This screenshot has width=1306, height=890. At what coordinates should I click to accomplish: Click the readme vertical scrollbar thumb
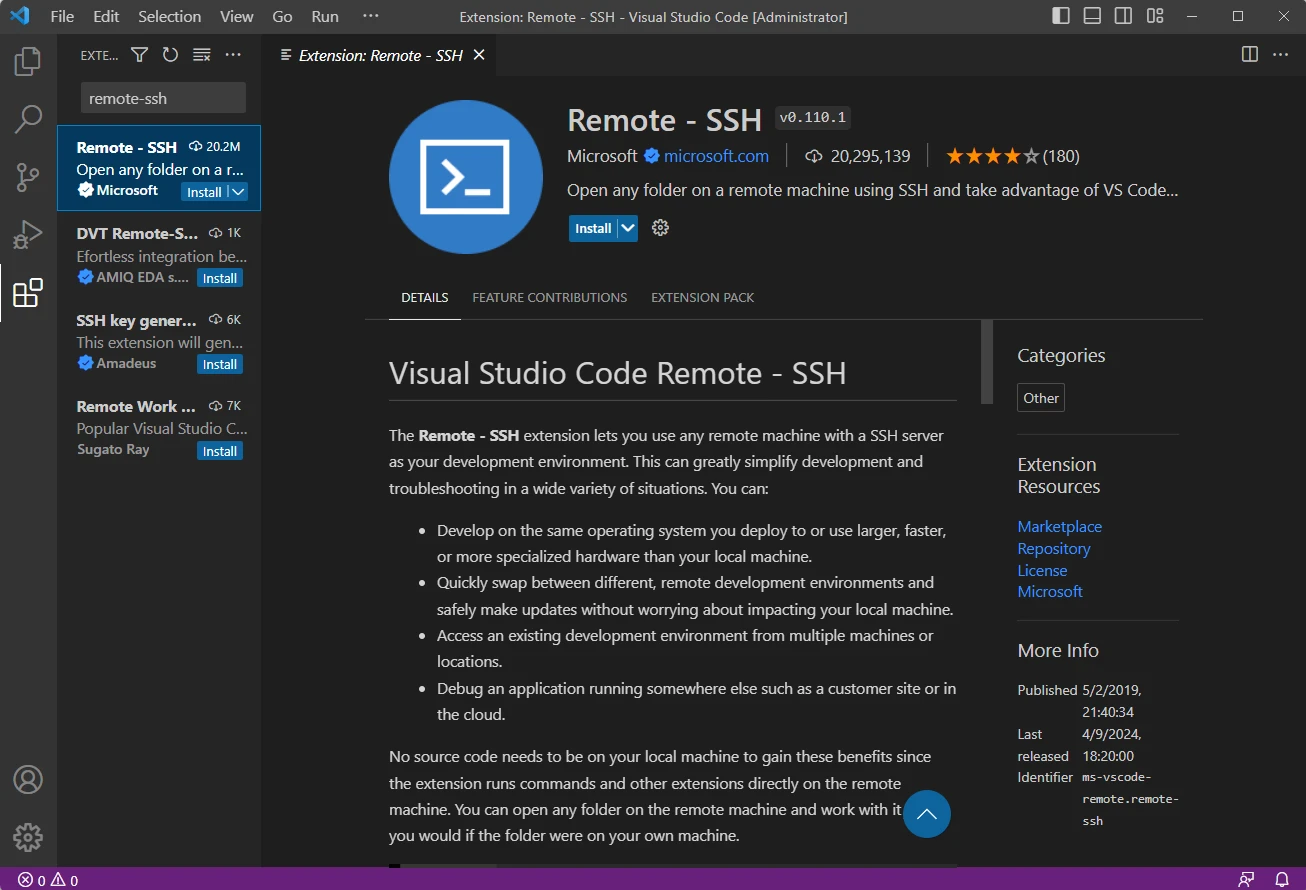[x=987, y=362]
